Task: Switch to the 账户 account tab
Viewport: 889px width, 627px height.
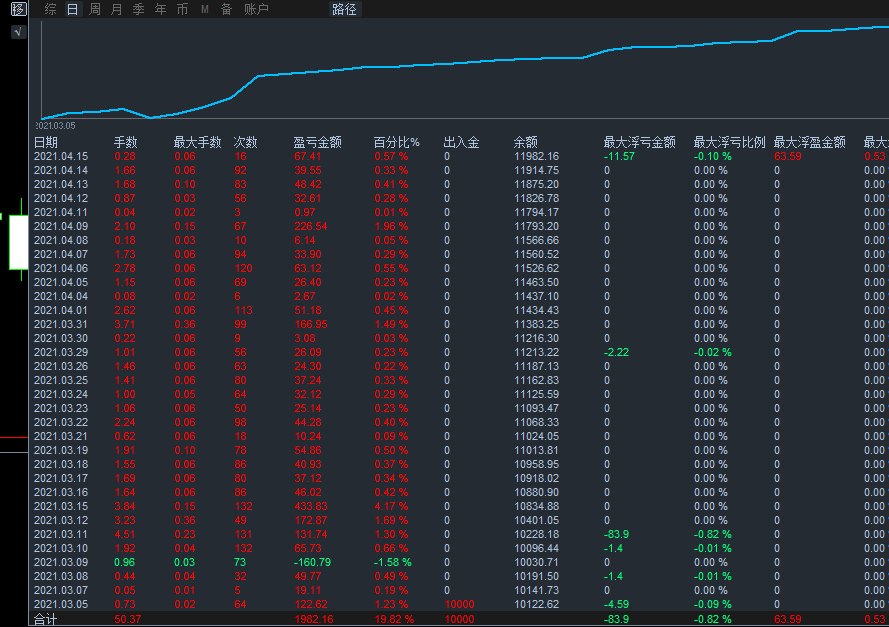Action: [x=256, y=9]
